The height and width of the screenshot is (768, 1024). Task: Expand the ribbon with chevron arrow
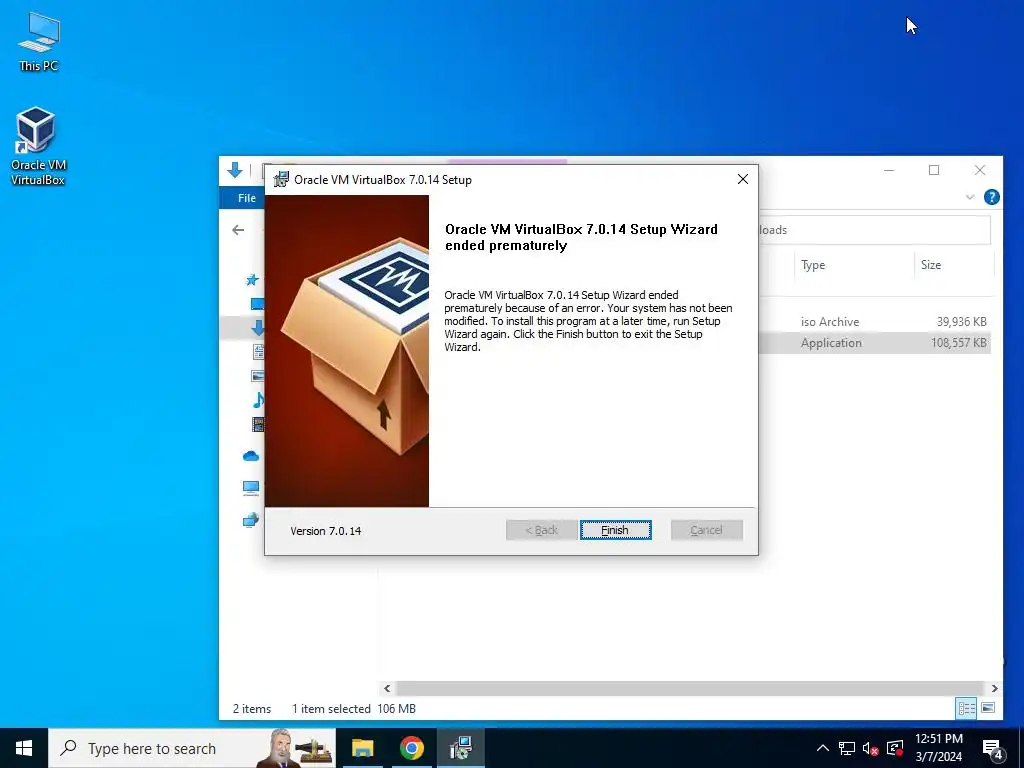coord(970,197)
